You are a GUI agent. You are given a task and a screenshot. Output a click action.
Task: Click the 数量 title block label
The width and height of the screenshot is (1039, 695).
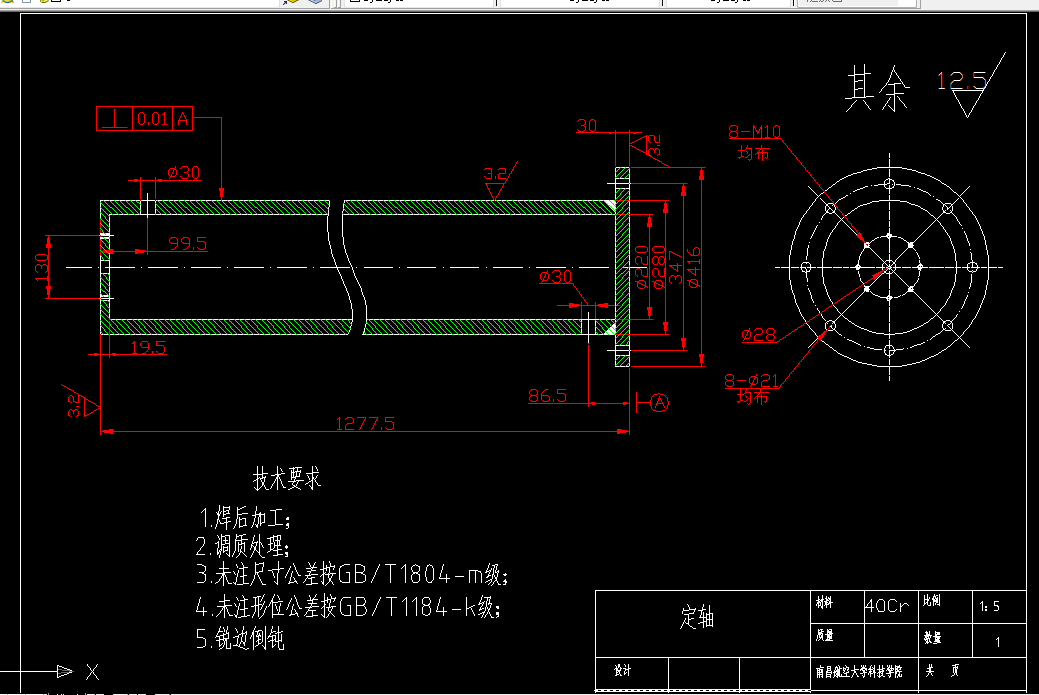point(932,637)
